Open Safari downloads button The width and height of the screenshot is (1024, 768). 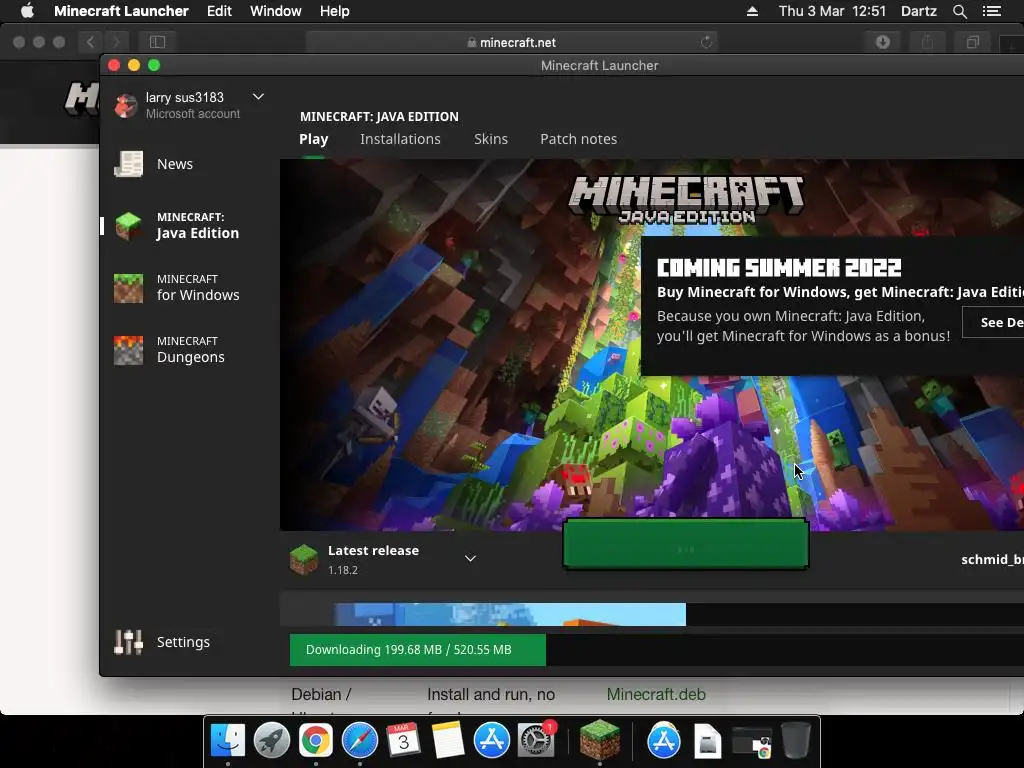(x=883, y=42)
